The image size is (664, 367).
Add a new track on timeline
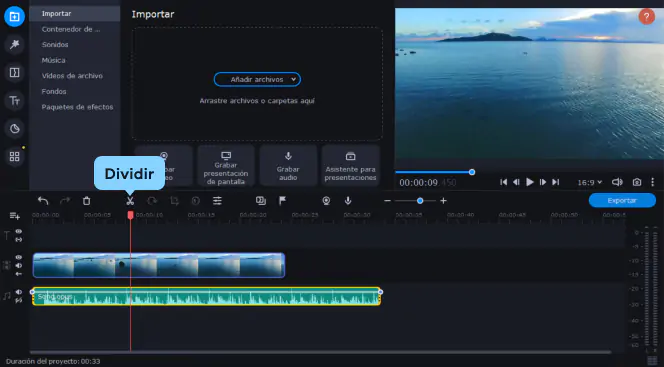[x=15, y=216]
